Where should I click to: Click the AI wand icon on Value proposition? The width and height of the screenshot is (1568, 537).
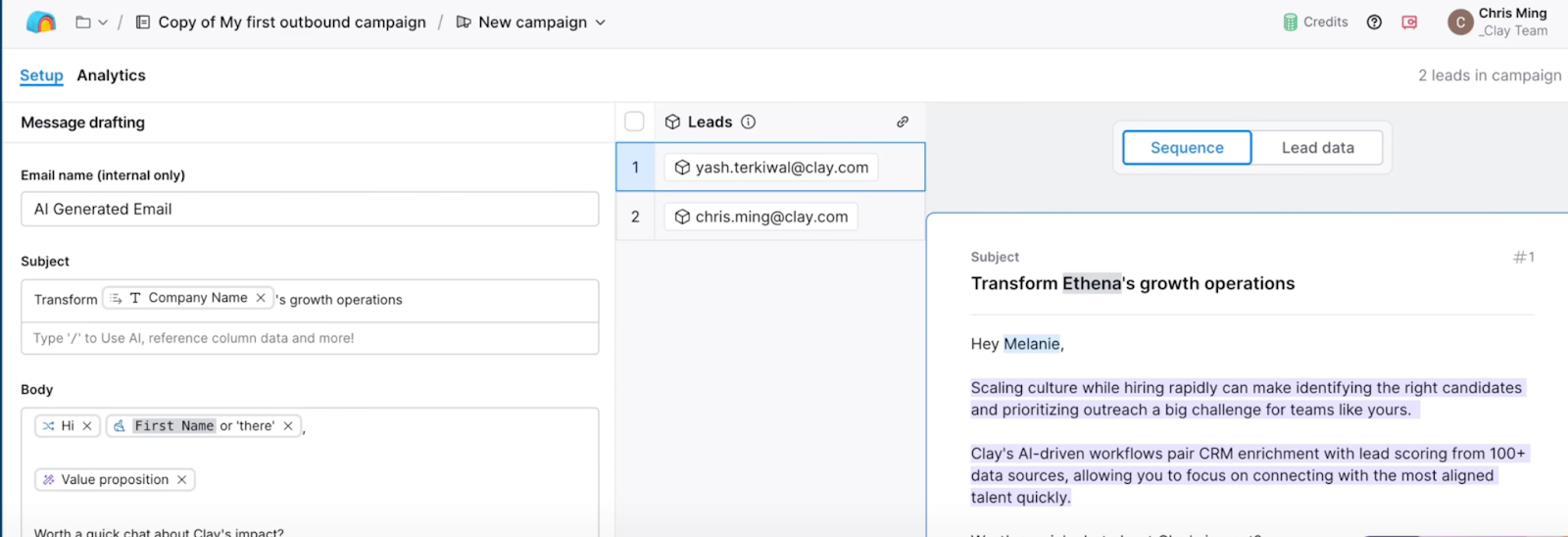[48, 480]
